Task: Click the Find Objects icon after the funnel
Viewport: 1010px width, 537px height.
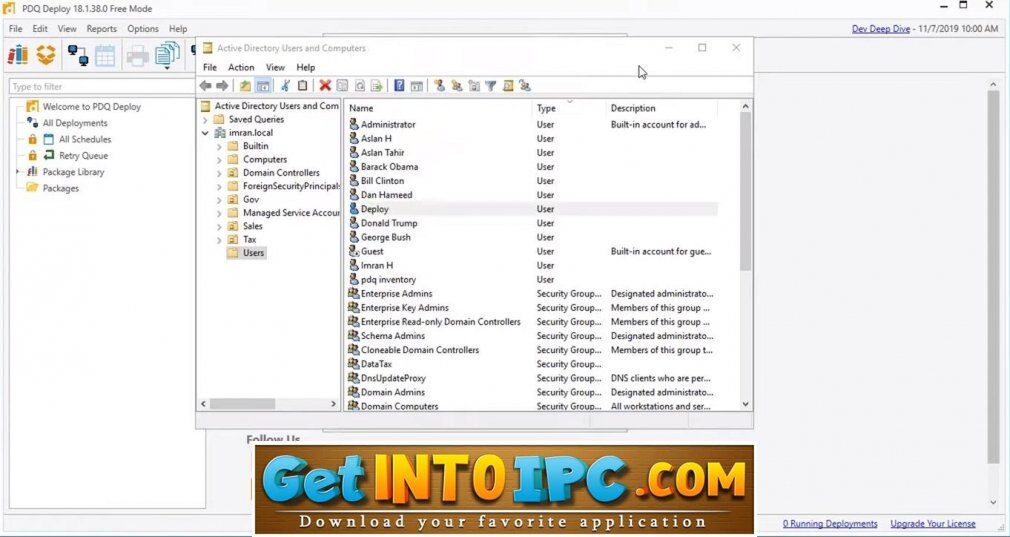Action: [x=508, y=86]
